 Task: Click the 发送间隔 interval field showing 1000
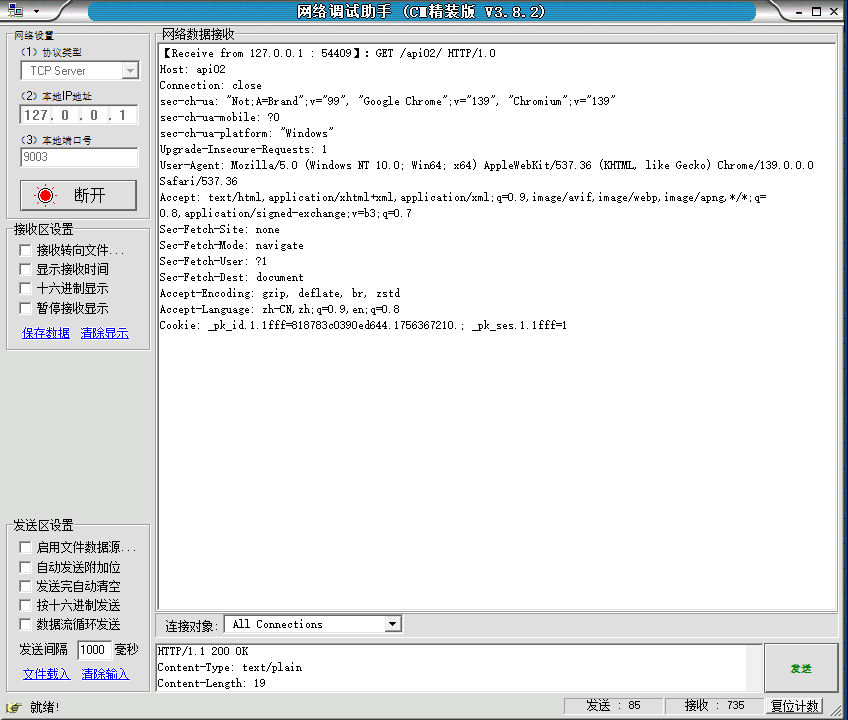point(94,650)
